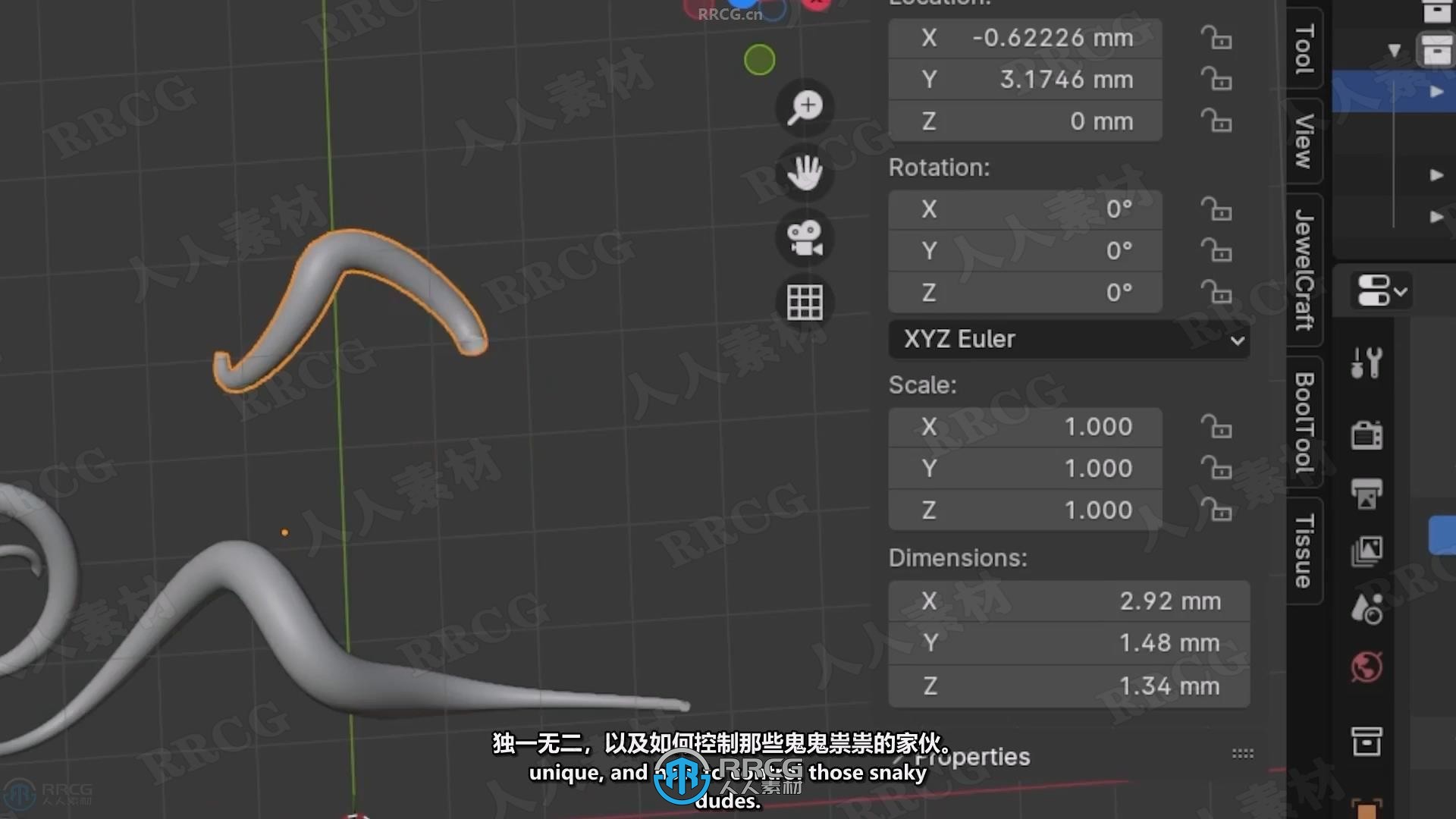Click the Location Z value 0 mm

(x=1025, y=121)
